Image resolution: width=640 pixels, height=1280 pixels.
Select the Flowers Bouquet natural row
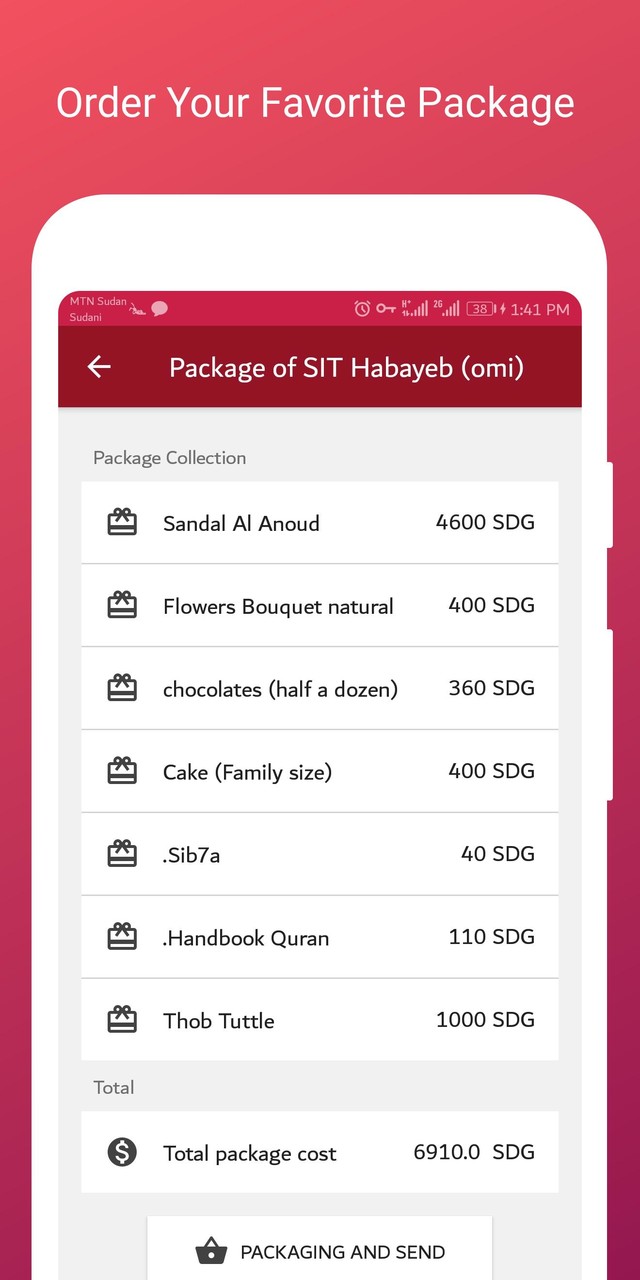[x=320, y=605]
